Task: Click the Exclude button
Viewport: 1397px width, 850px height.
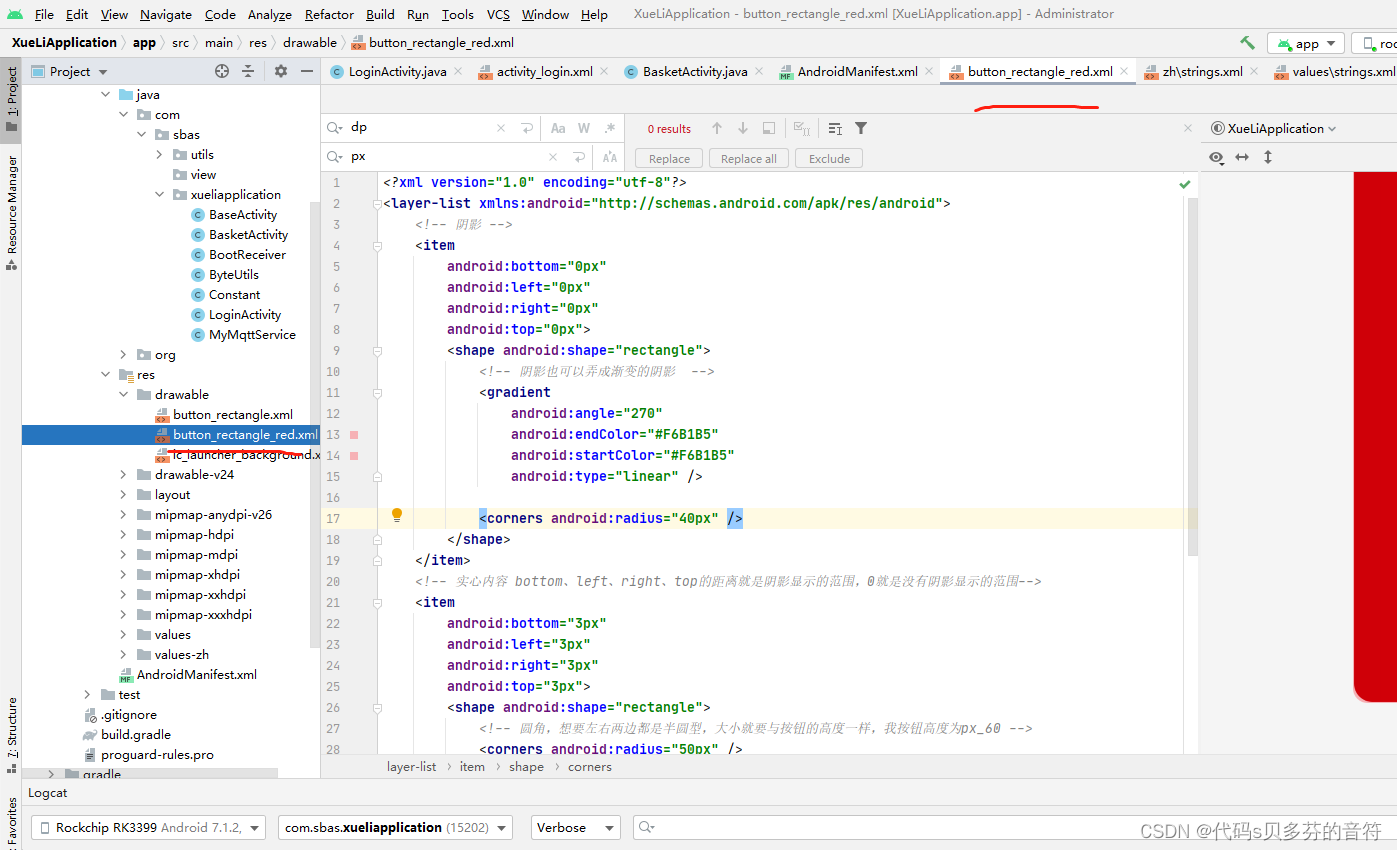Action: click(829, 158)
